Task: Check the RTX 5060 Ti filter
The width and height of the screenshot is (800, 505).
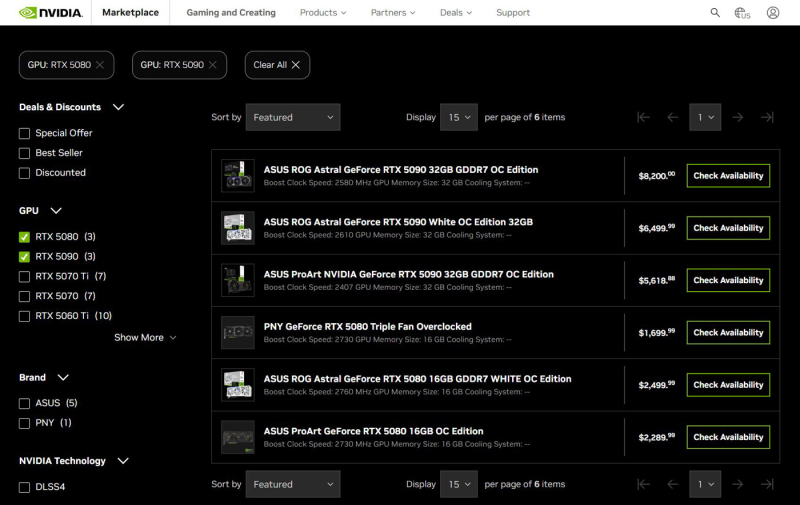Action: pos(24,316)
